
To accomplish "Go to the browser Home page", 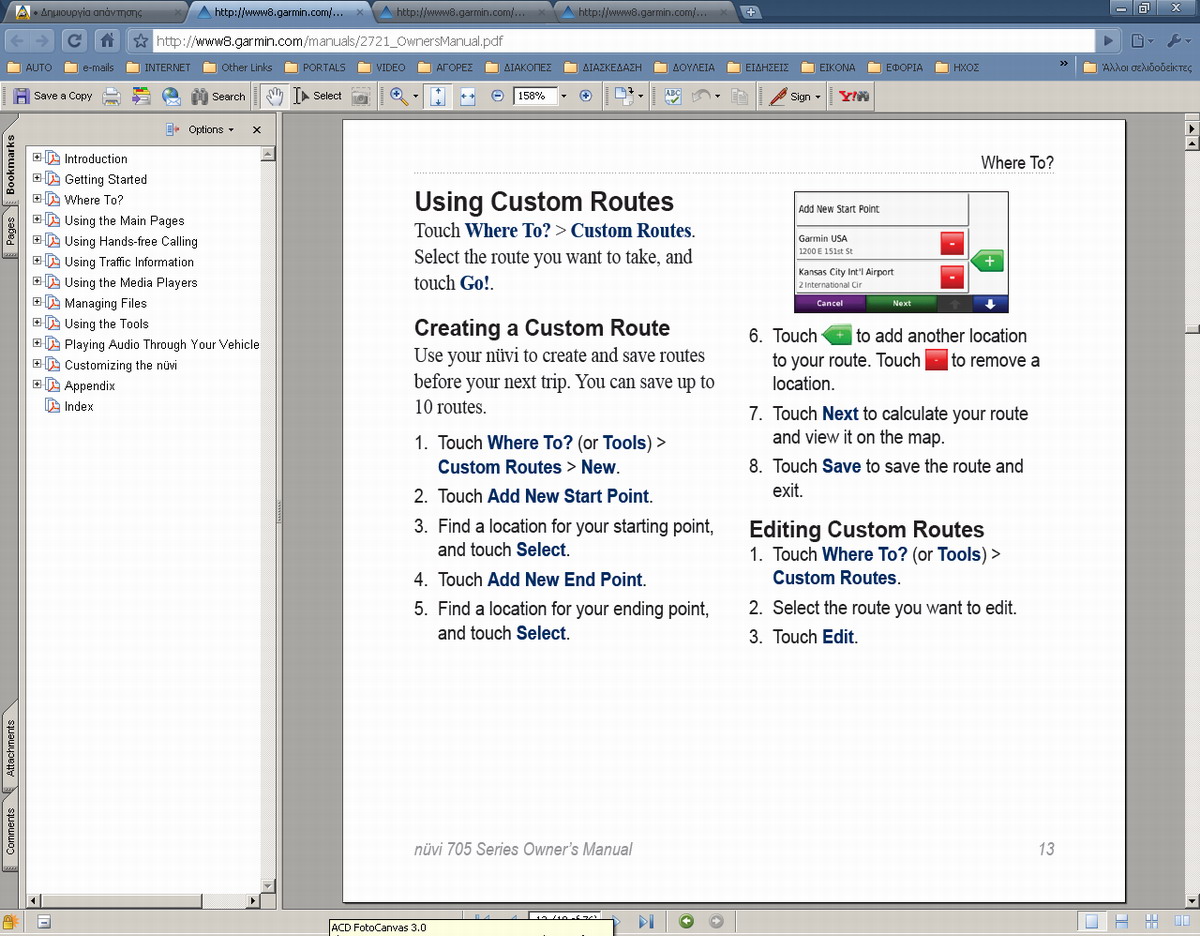I will pyautogui.click(x=106, y=41).
